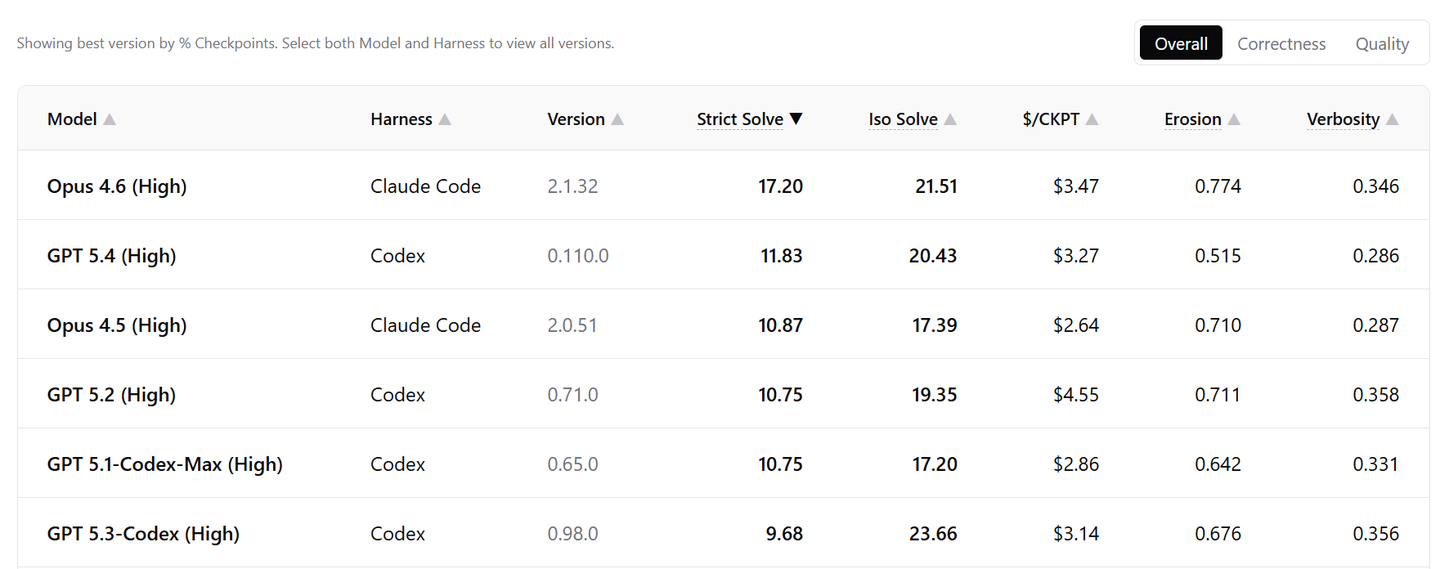Switch to the Quality view
Screen dimensions: 1440x569
tap(1382, 44)
